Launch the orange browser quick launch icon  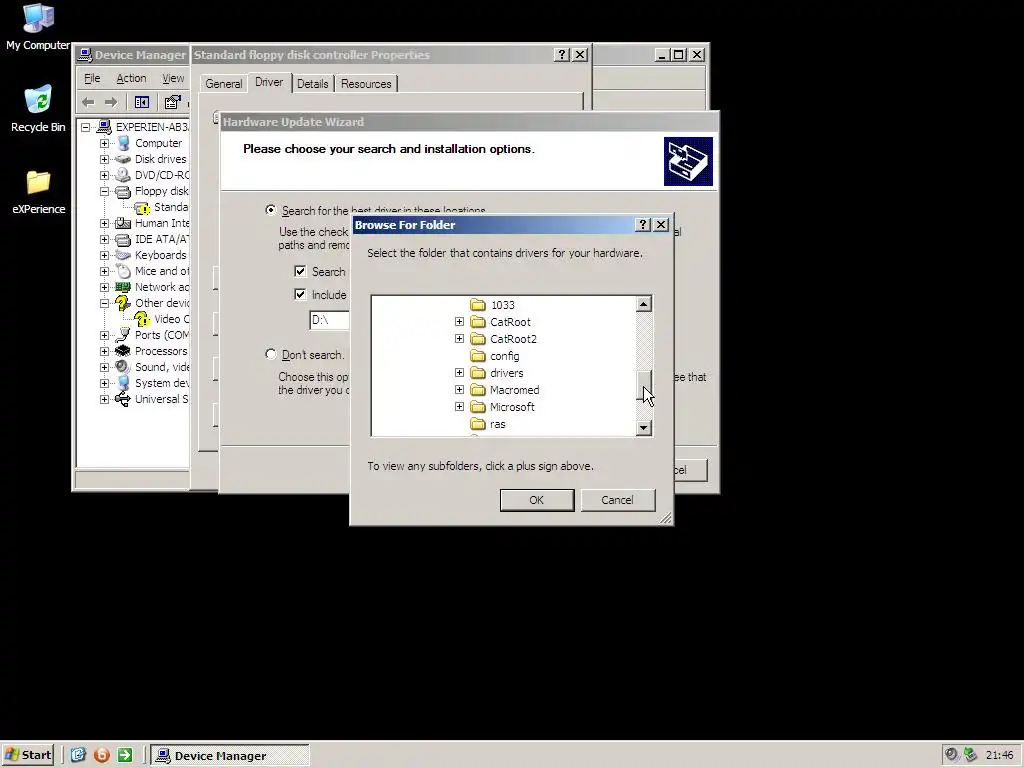coord(102,755)
